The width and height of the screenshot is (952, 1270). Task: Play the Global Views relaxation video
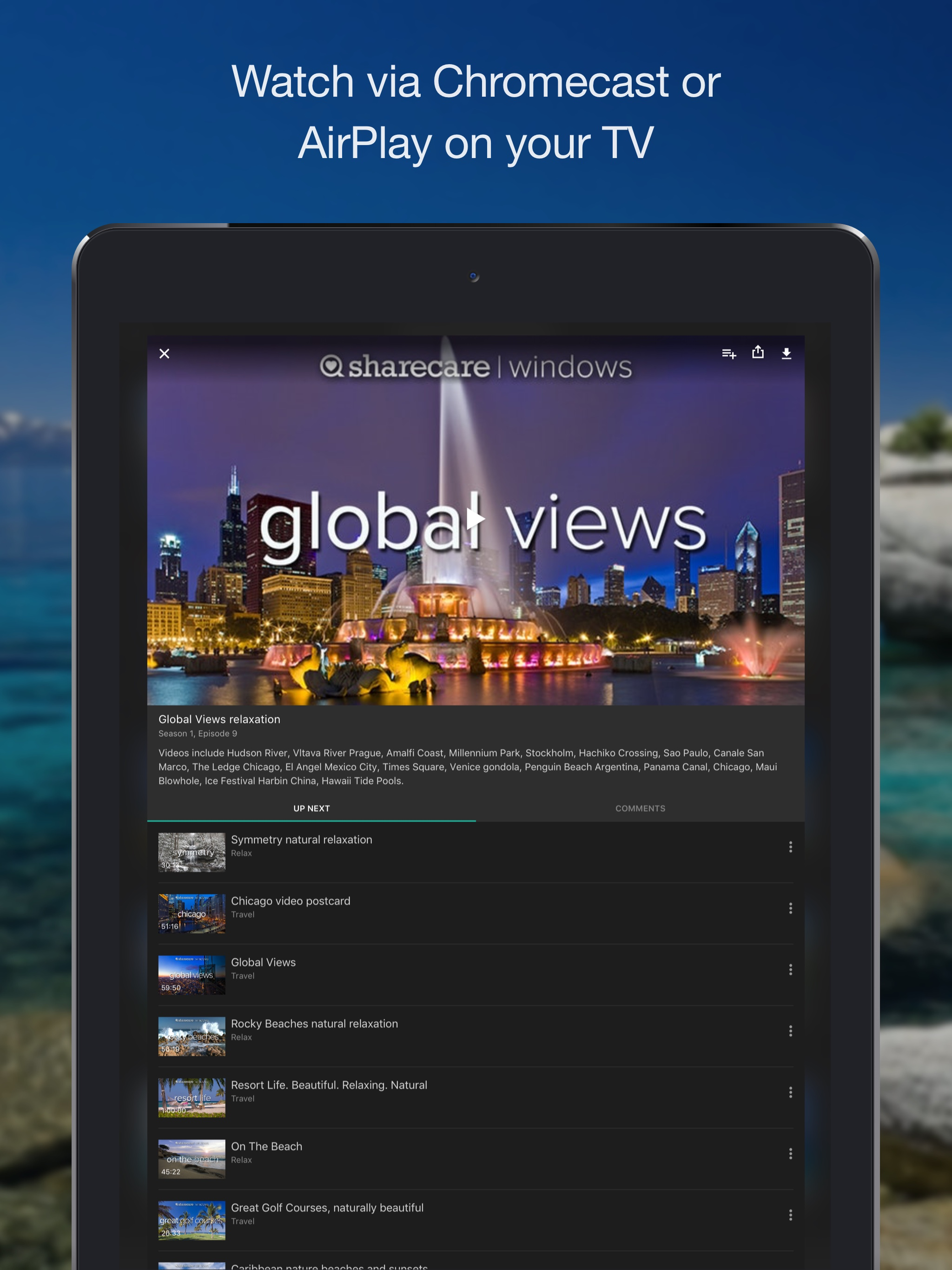(475, 519)
